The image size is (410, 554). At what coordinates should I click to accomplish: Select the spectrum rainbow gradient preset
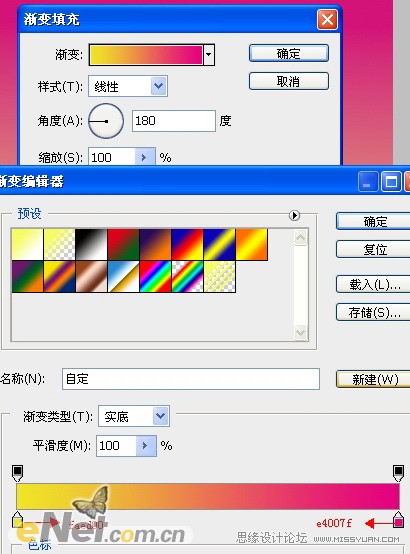click(x=156, y=277)
